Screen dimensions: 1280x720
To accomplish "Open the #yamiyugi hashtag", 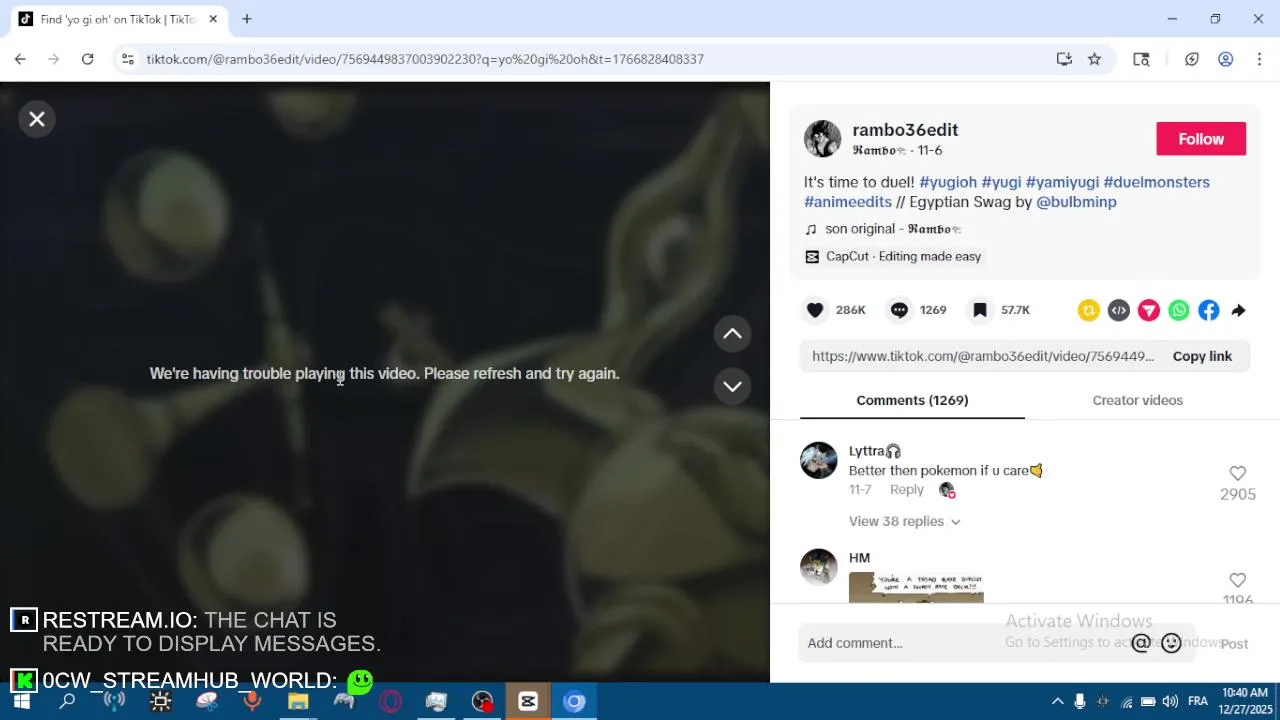I will click(x=1062, y=182).
